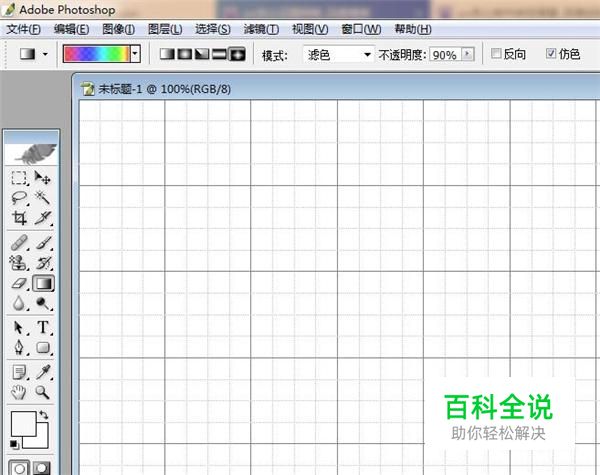Viewport: 600px width, 475px height.
Task: Select the Eyedropper tool
Action: pos(42,372)
